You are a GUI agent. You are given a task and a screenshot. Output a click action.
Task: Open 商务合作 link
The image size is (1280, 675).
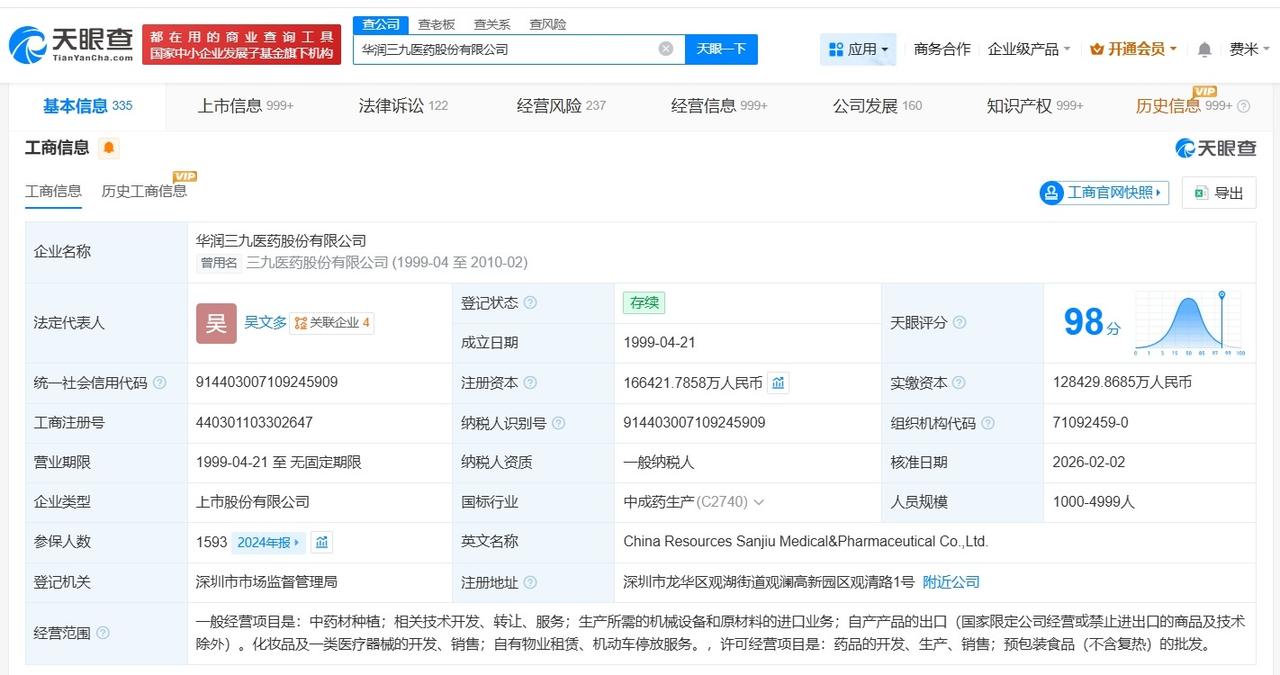[x=942, y=49]
